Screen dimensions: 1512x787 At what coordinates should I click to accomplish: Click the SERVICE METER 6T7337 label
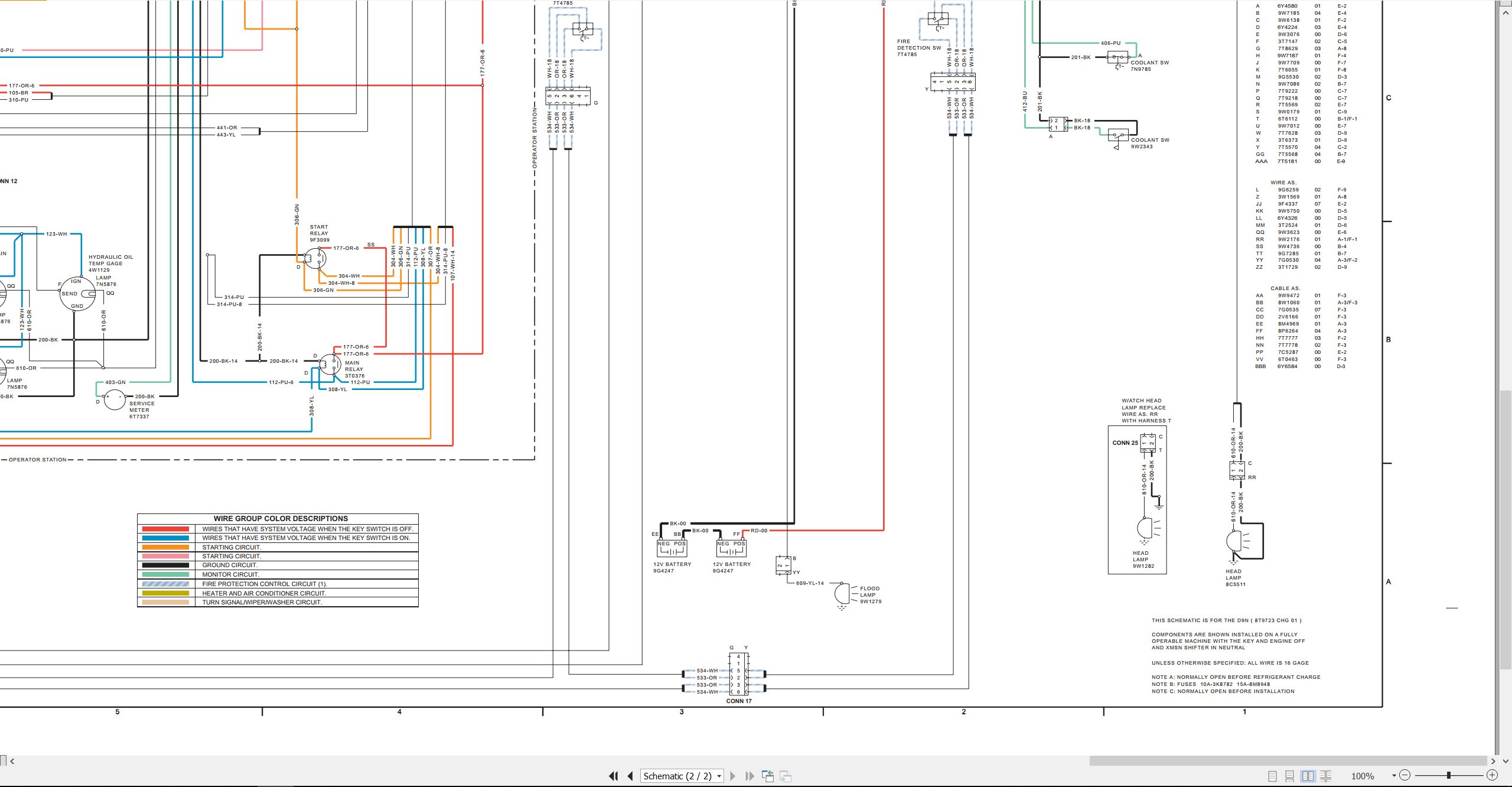click(x=142, y=410)
